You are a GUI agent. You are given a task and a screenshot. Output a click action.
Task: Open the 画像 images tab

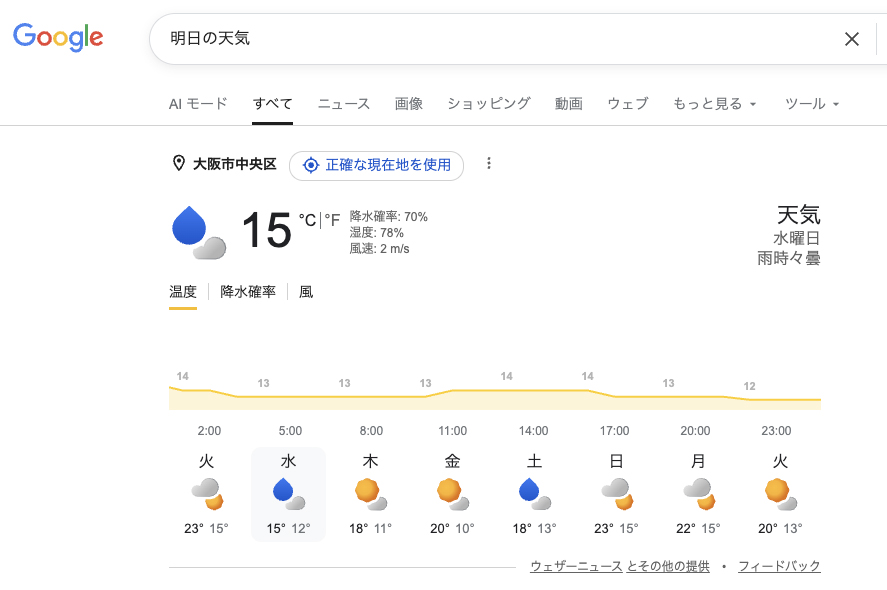[x=409, y=104]
